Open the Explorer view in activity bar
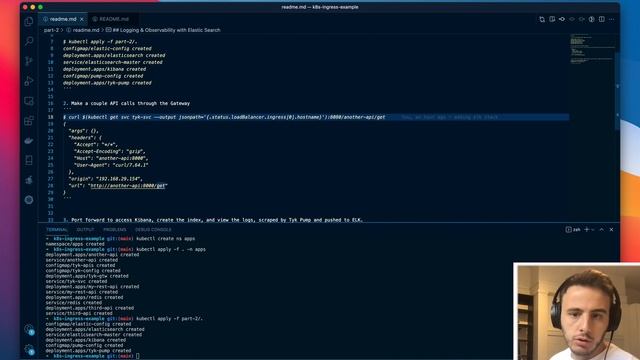This screenshot has width=640, height=360. (29, 22)
